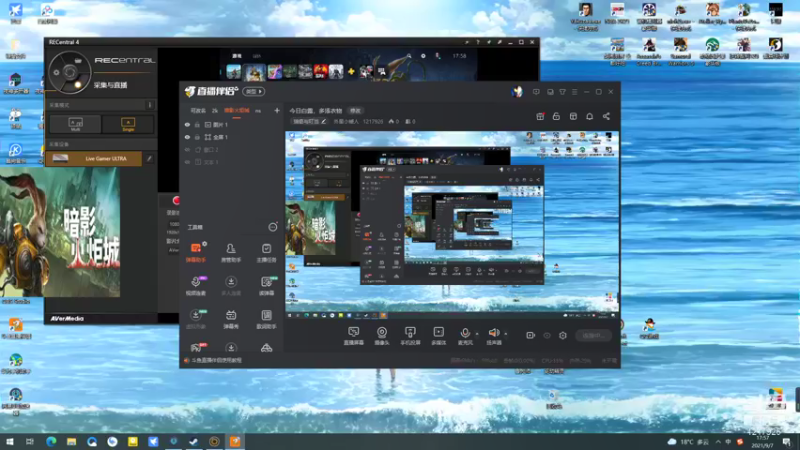Click the 扬声器 speaker icon
Image resolution: width=800 pixels, height=450 pixels.
click(x=493, y=333)
